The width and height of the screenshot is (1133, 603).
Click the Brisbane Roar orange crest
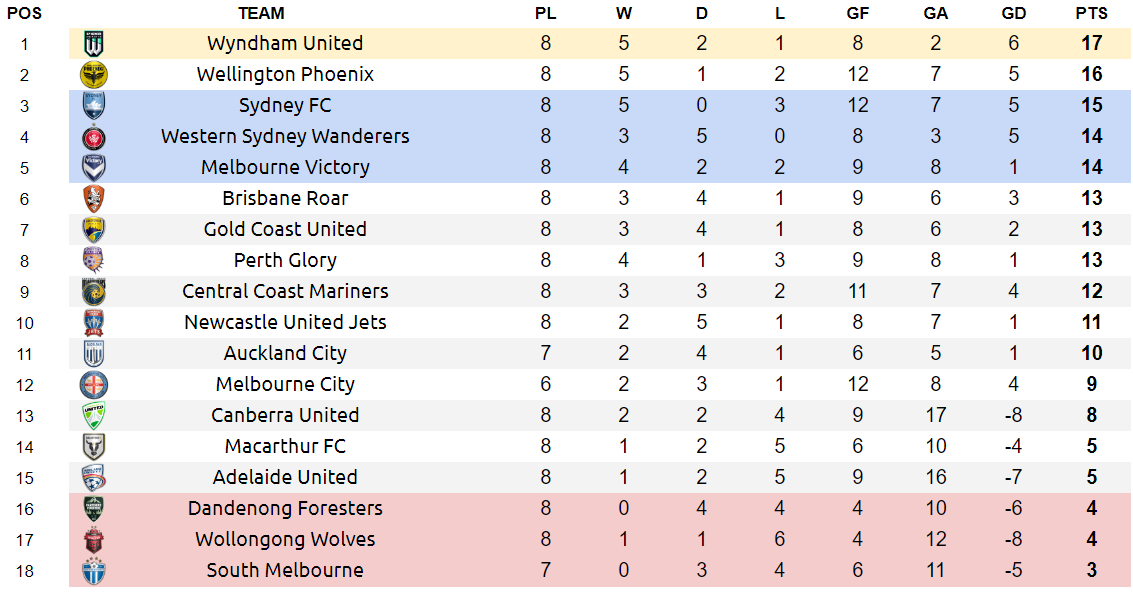point(94,198)
